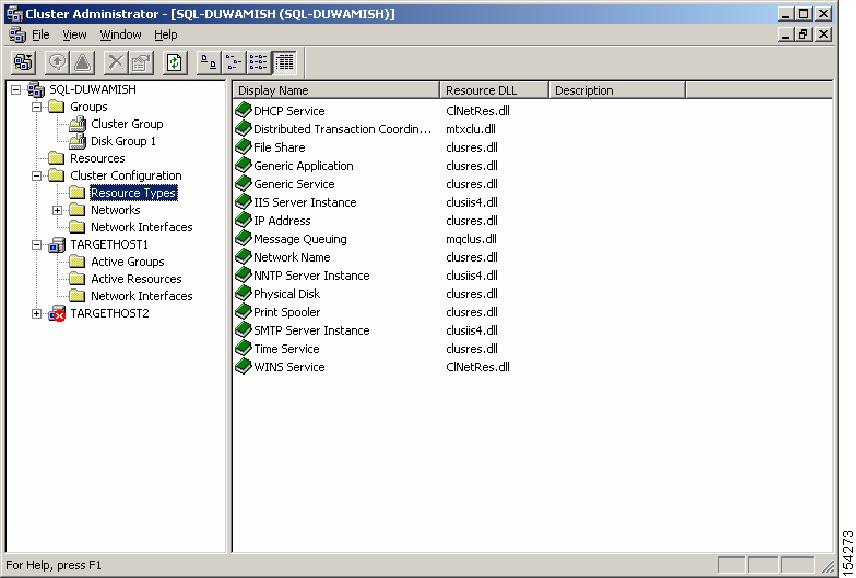Select the IIS Server Instance icon
Image resolution: width=856 pixels, height=578 pixels.
point(243,202)
